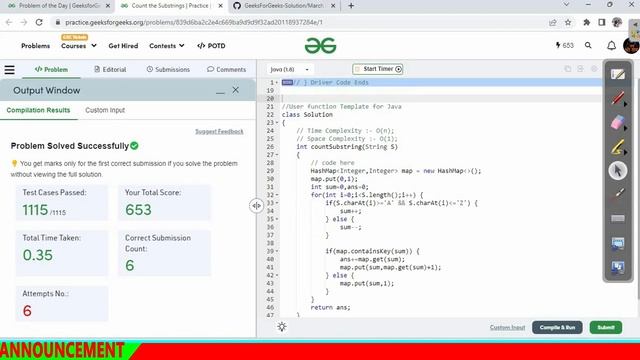Collapse code fold arrow at line 39

pos(277,251)
